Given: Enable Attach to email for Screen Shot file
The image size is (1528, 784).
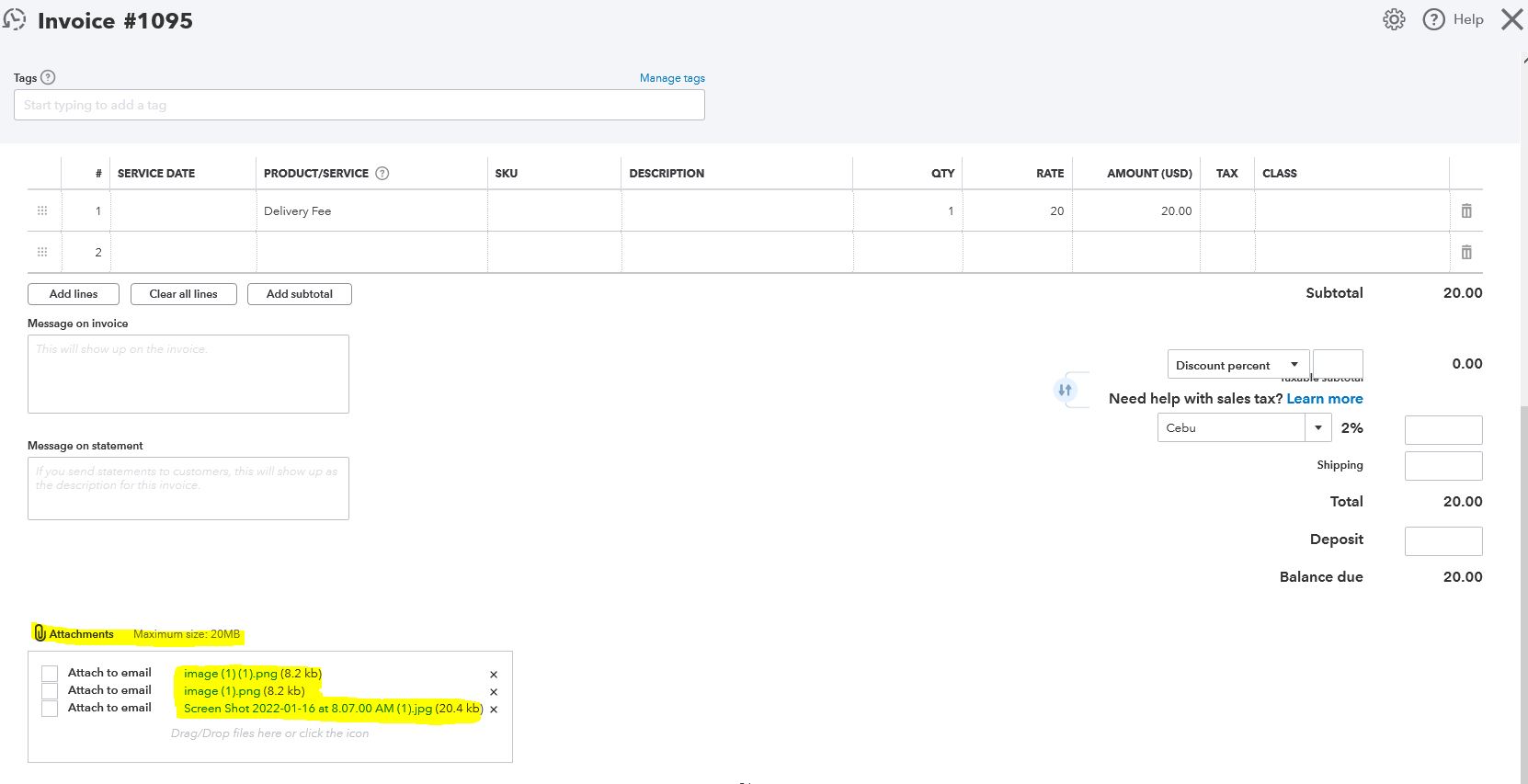Looking at the screenshot, I should tap(50, 709).
